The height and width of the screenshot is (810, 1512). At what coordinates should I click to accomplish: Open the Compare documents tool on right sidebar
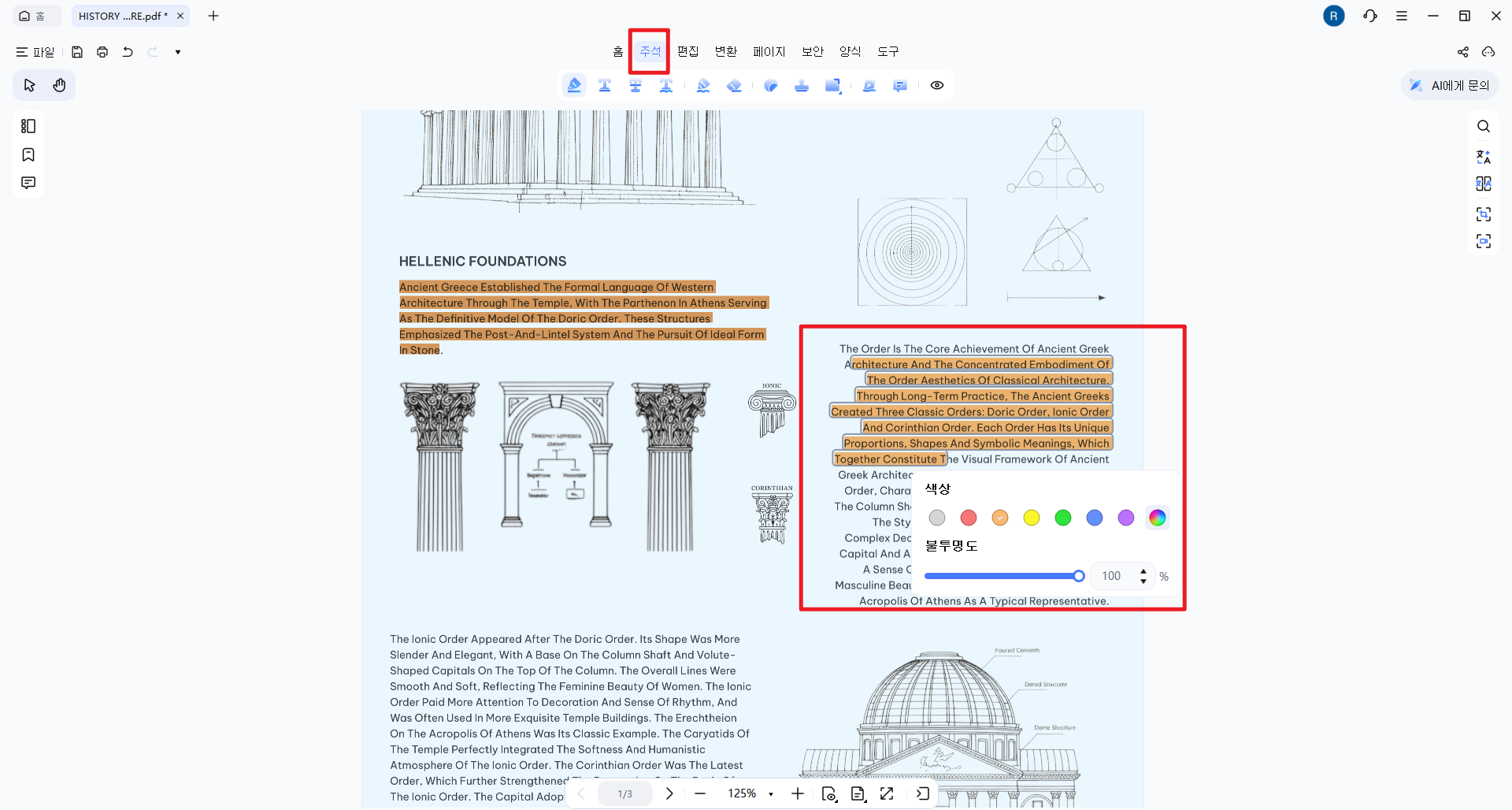[x=1484, y=184]
